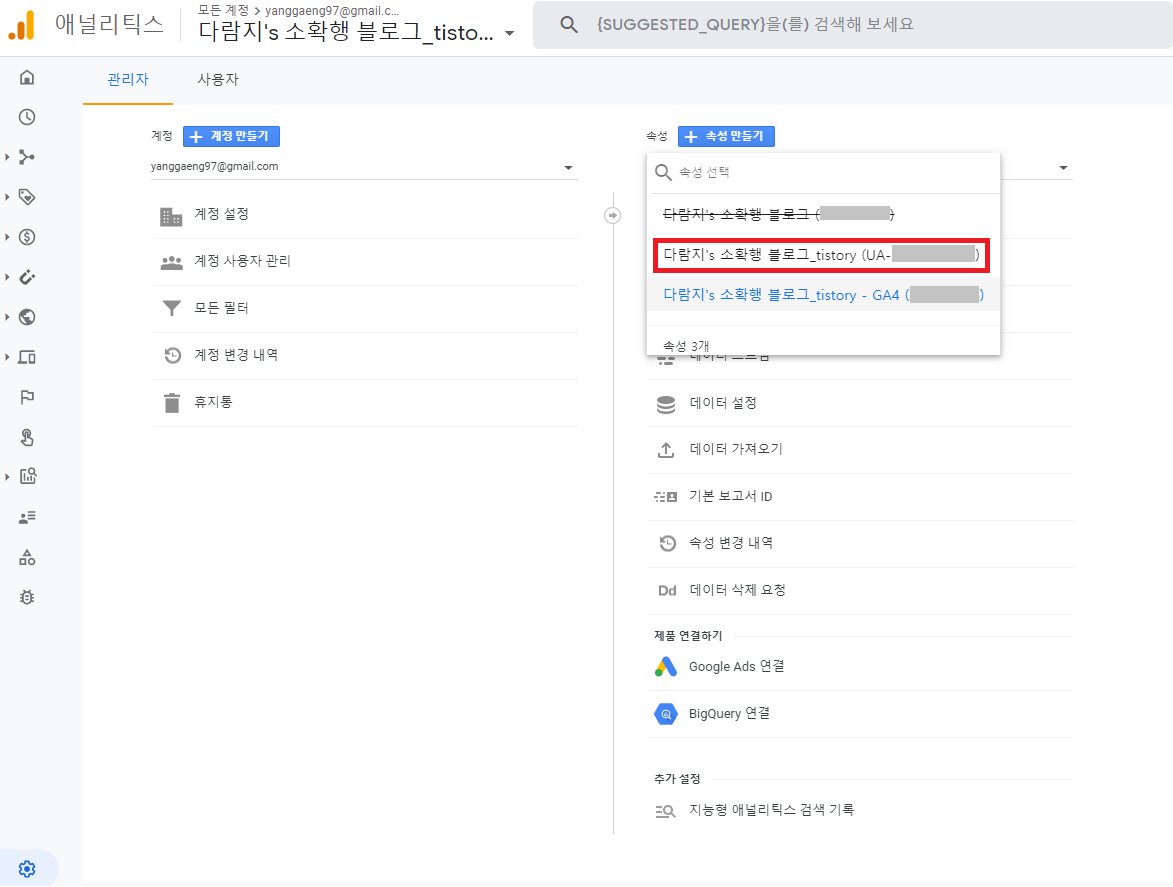The width and height of the screenshot is (1173, 887).
Task: Click the funnel icon beside 모든 필터
Action: (172, 308)
